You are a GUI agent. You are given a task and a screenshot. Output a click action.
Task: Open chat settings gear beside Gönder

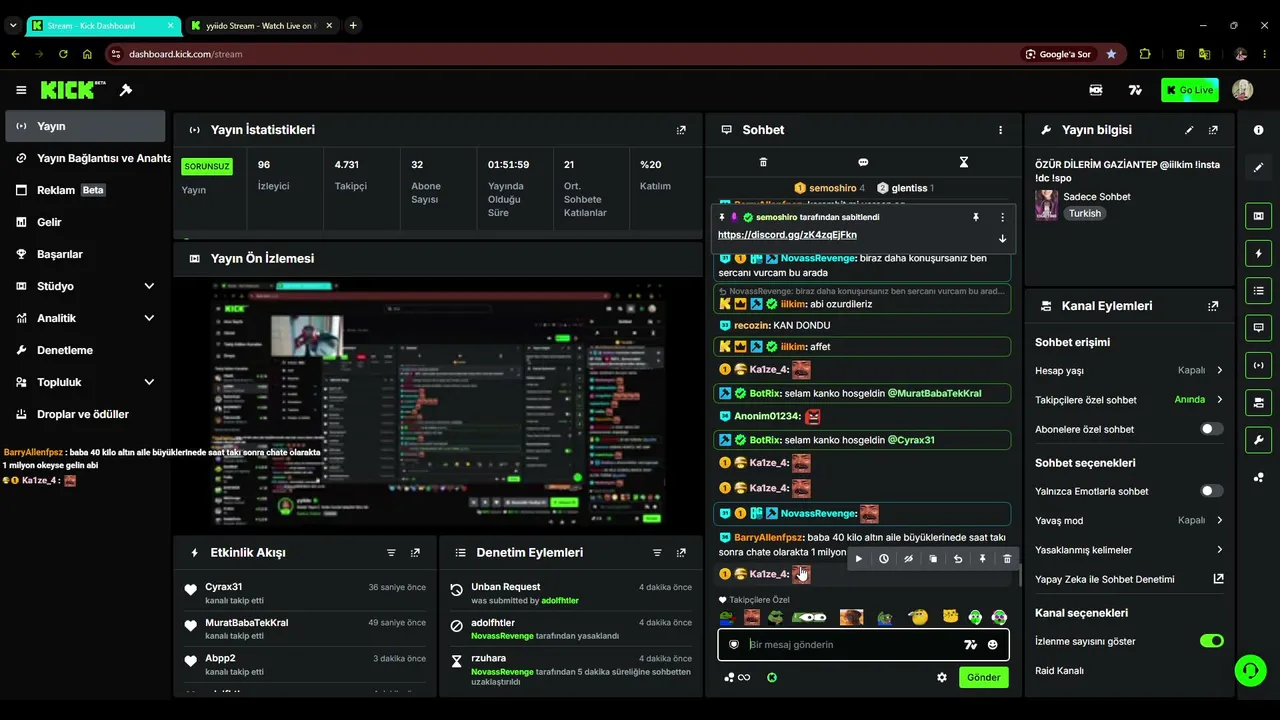coord(941,677)
